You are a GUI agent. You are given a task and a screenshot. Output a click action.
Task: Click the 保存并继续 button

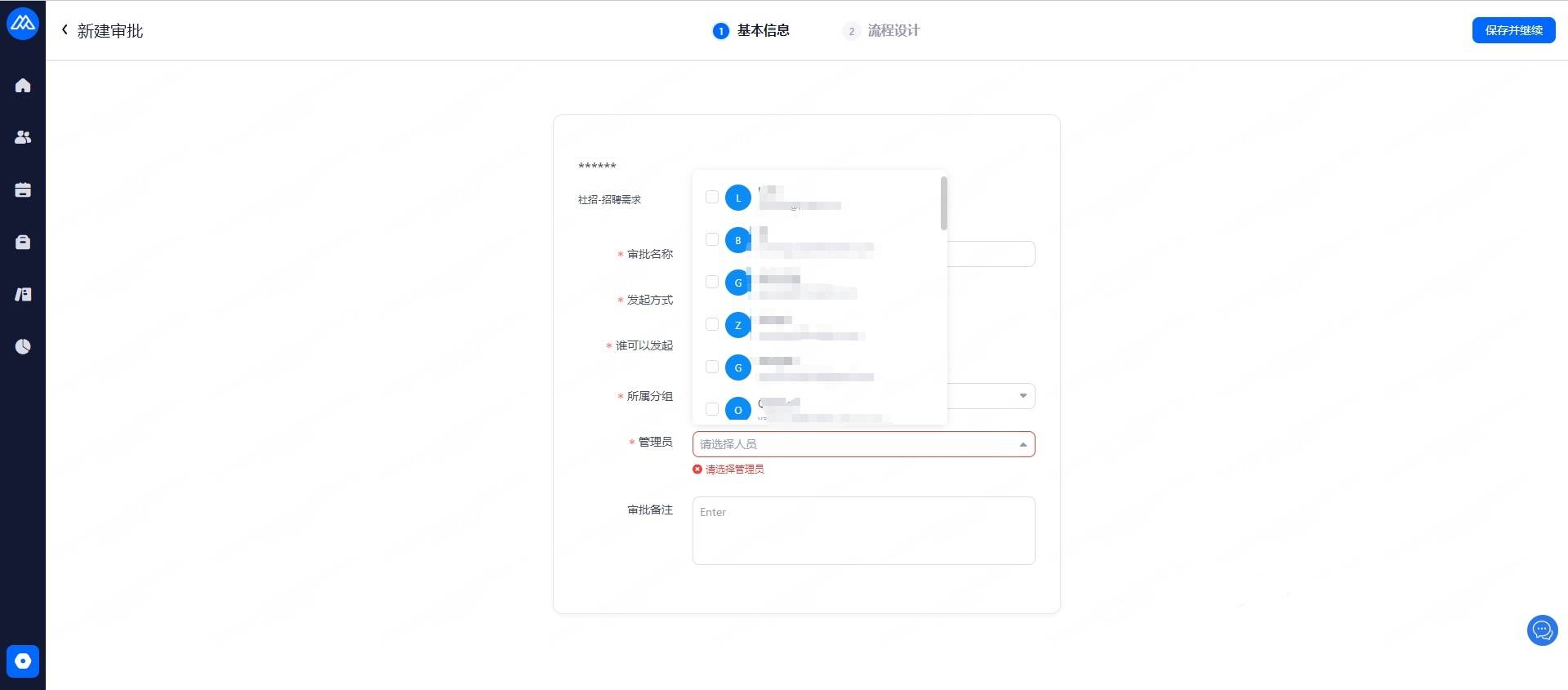point(1513,30)
